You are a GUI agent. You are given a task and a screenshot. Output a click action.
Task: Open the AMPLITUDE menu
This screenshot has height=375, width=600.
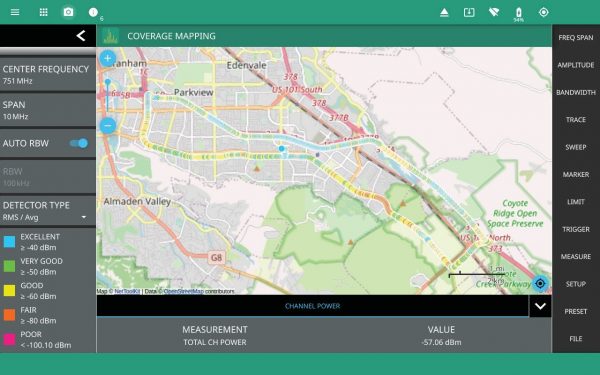(576, 65)
